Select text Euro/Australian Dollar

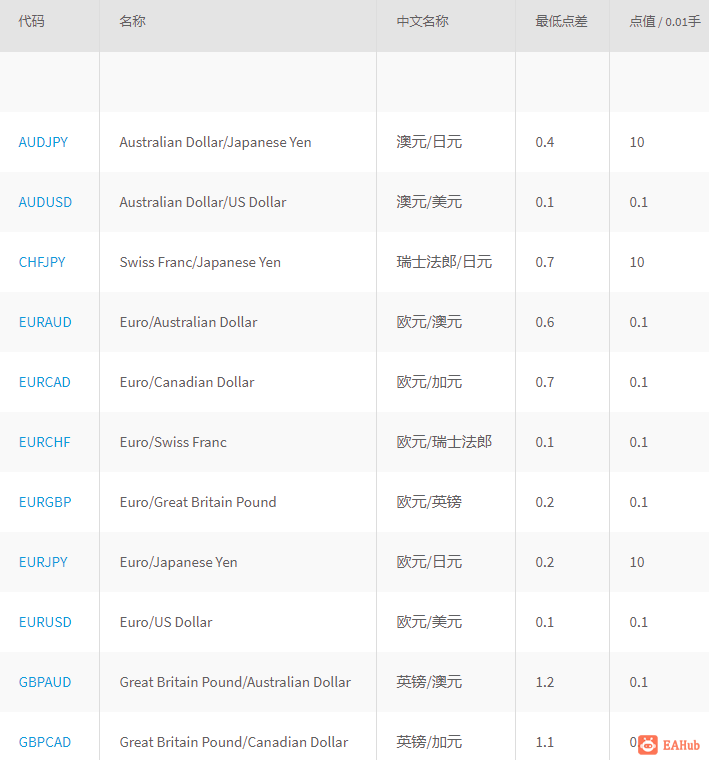point(189,322)
